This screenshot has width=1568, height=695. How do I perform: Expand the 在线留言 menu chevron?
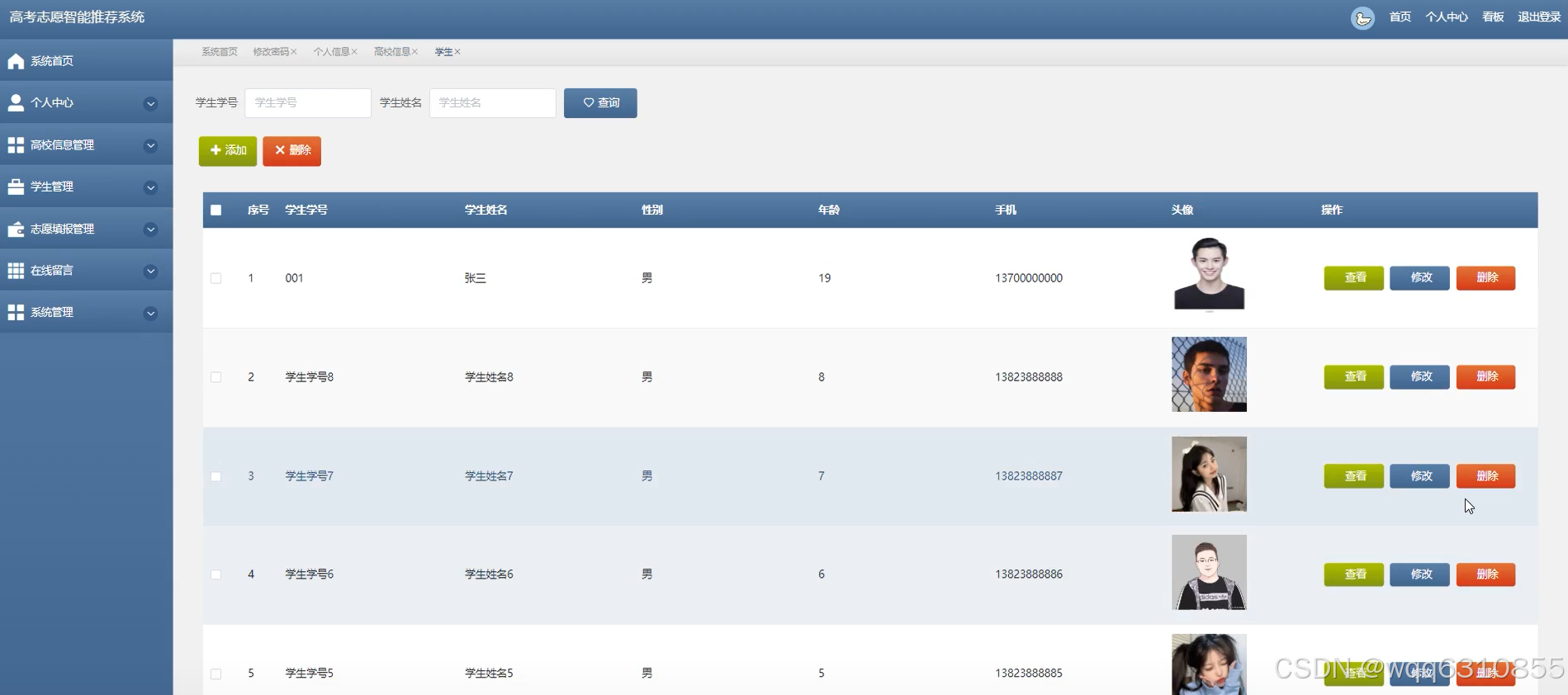tap(150, 271)
